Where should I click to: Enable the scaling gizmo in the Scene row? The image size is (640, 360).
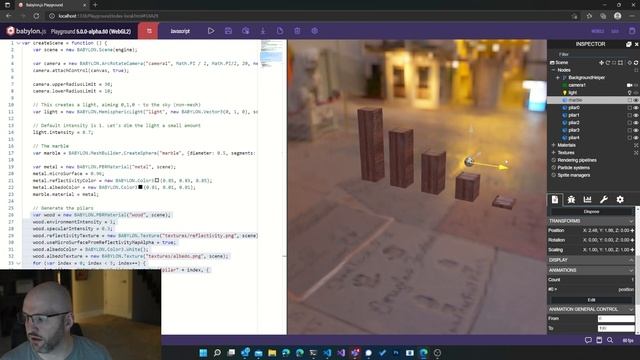[614, 62]
